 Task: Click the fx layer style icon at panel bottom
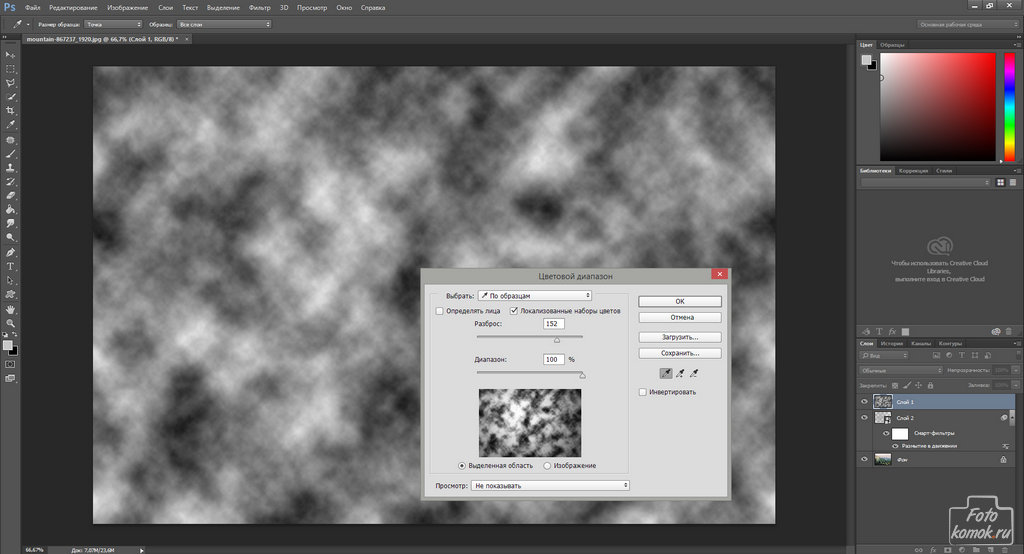(933, 550)
